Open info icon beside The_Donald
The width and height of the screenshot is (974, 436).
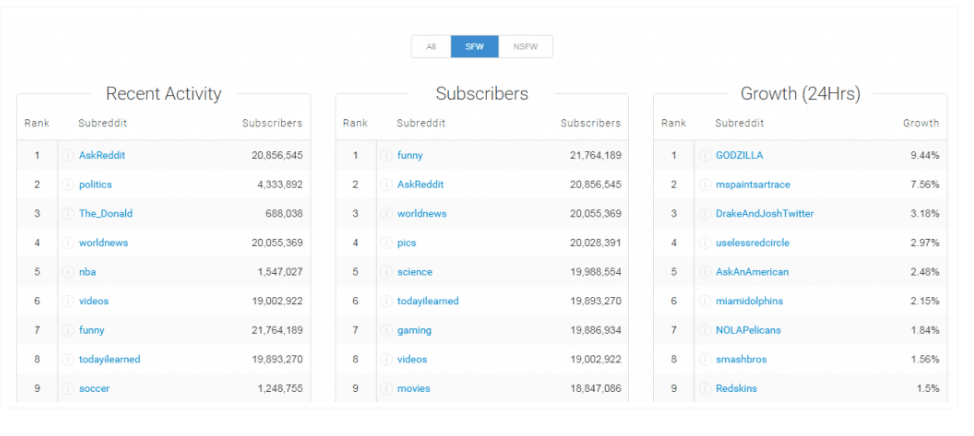tap(68, 214)
